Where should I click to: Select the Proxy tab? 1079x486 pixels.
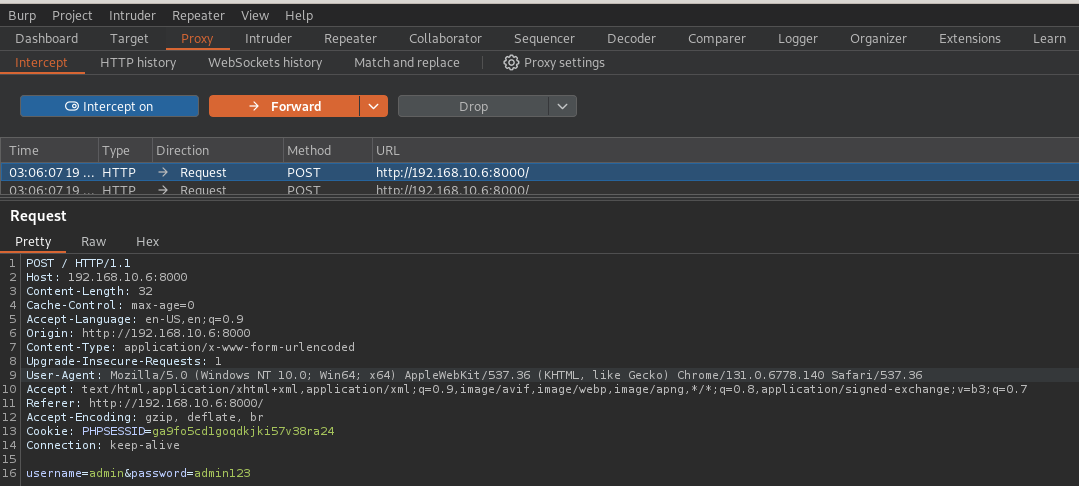197,39
